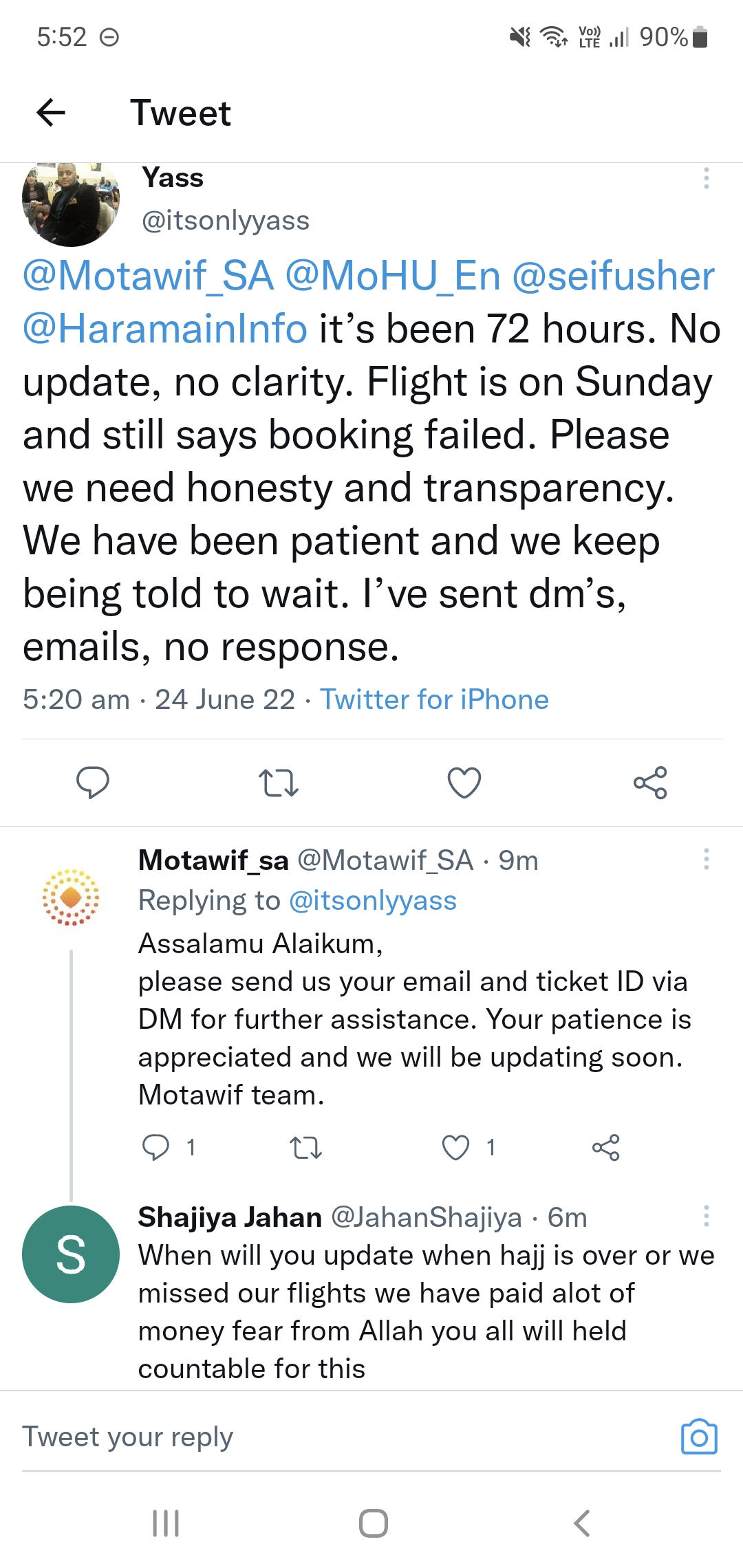Share the Motawif_sa reply
Viewport: 743px width, 1568px height.
(606, 1147)
